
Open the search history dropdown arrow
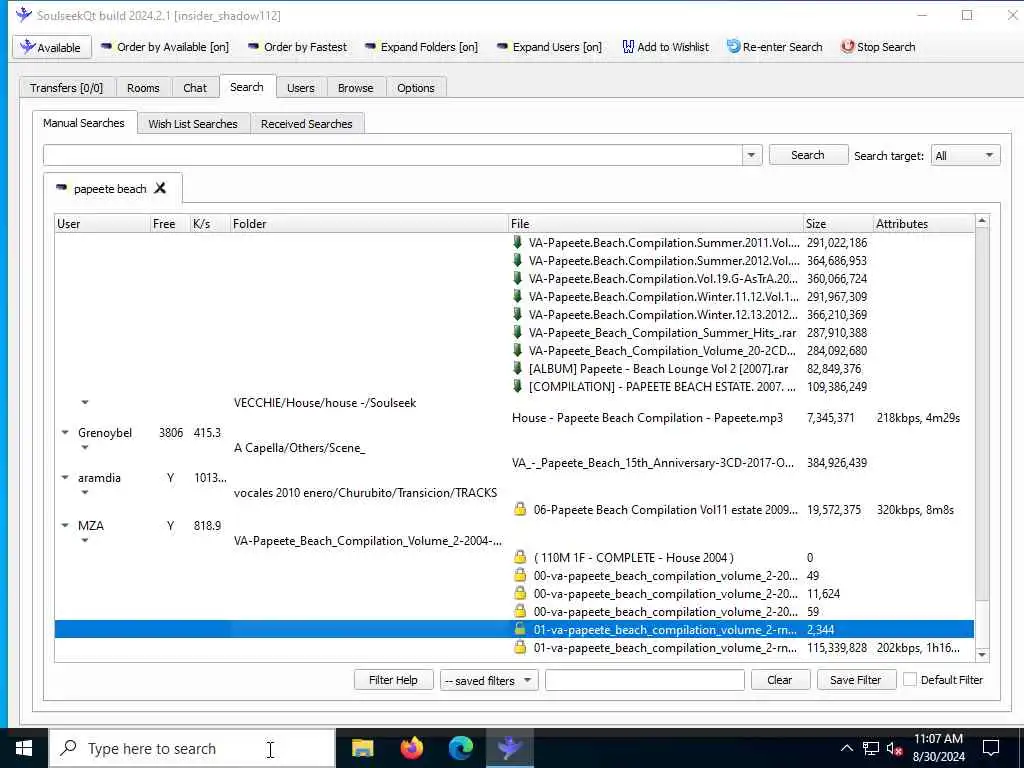(751, 155)
